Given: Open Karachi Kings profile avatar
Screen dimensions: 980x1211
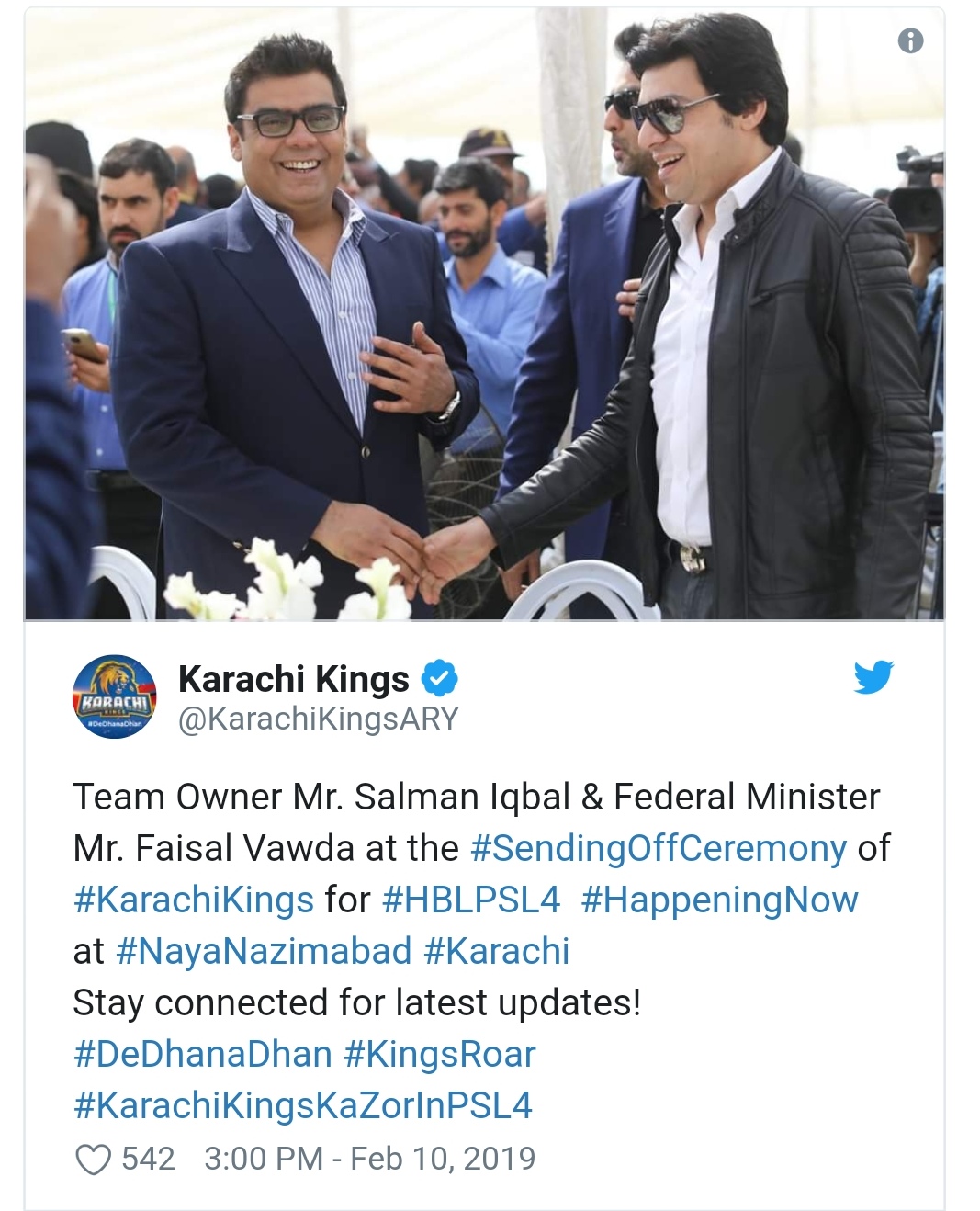Looking at the screenshot, I should tap(114, 697).
